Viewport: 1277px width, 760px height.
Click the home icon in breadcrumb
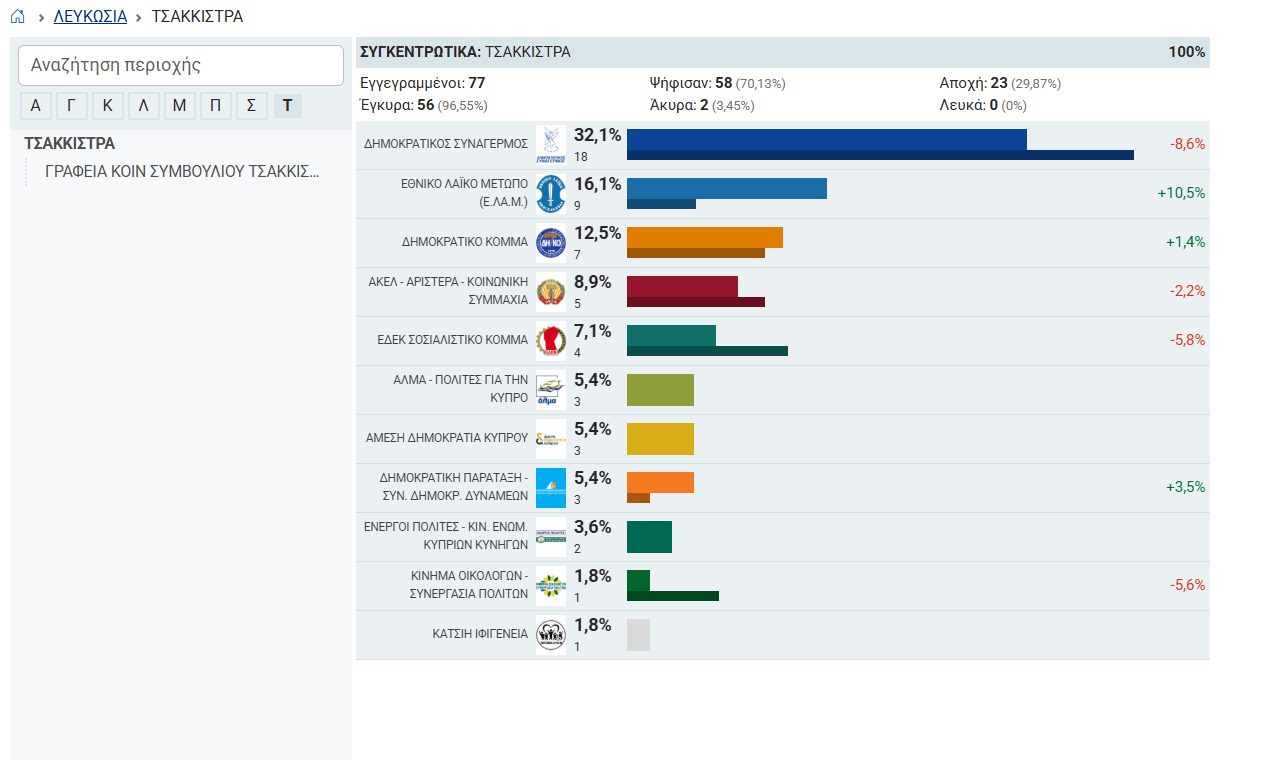pos(17,16)
